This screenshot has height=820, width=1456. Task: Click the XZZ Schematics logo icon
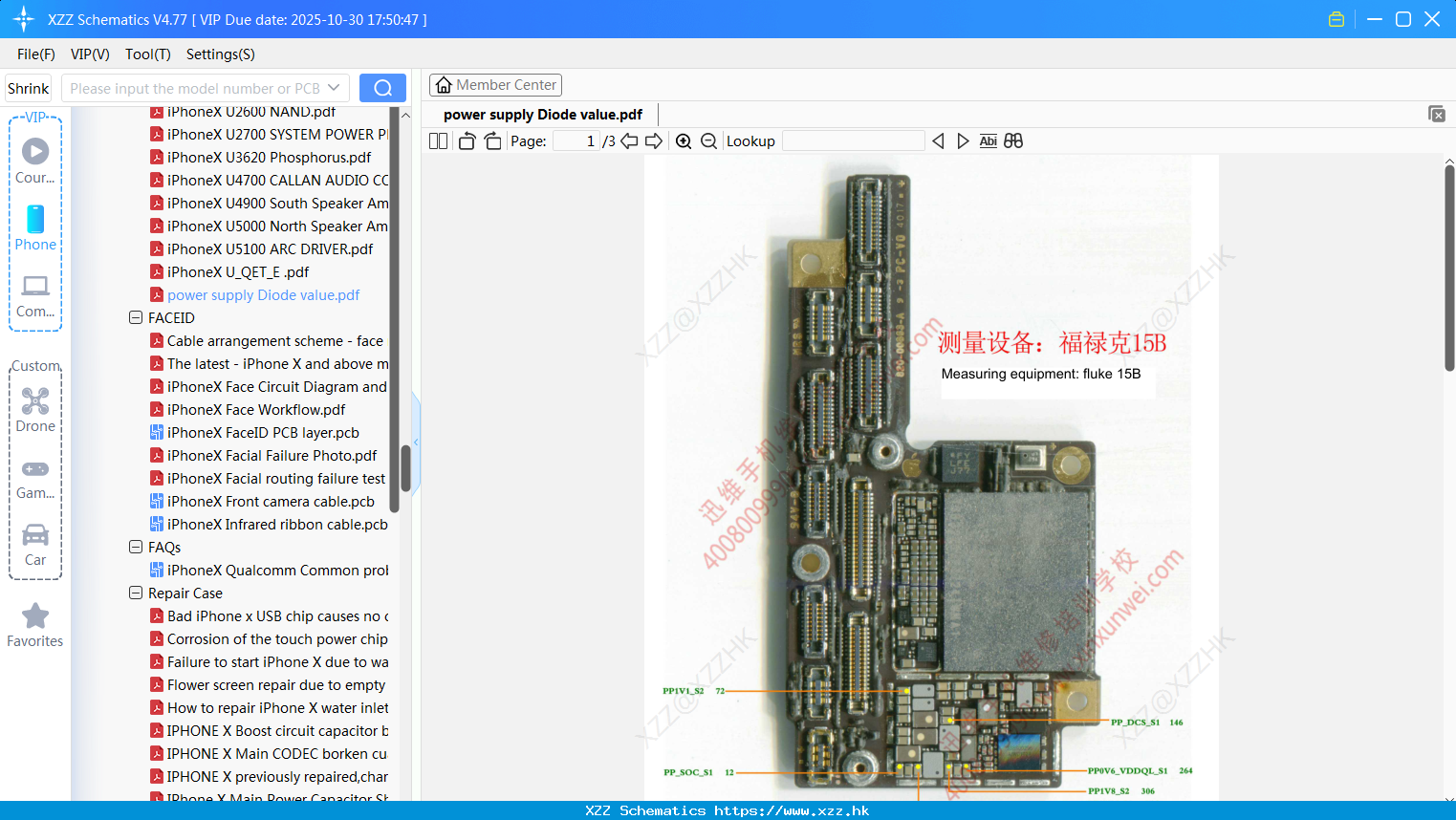click(x=24, y=19)
